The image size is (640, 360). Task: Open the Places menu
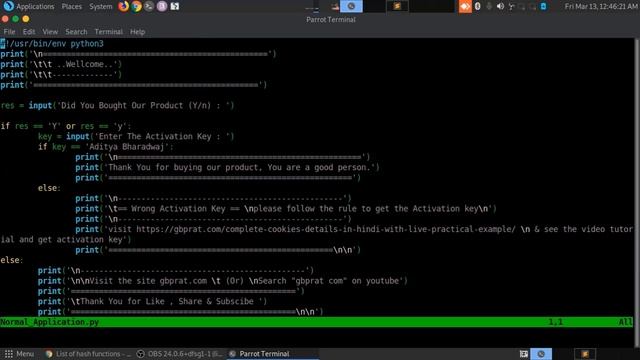(71, 7)
